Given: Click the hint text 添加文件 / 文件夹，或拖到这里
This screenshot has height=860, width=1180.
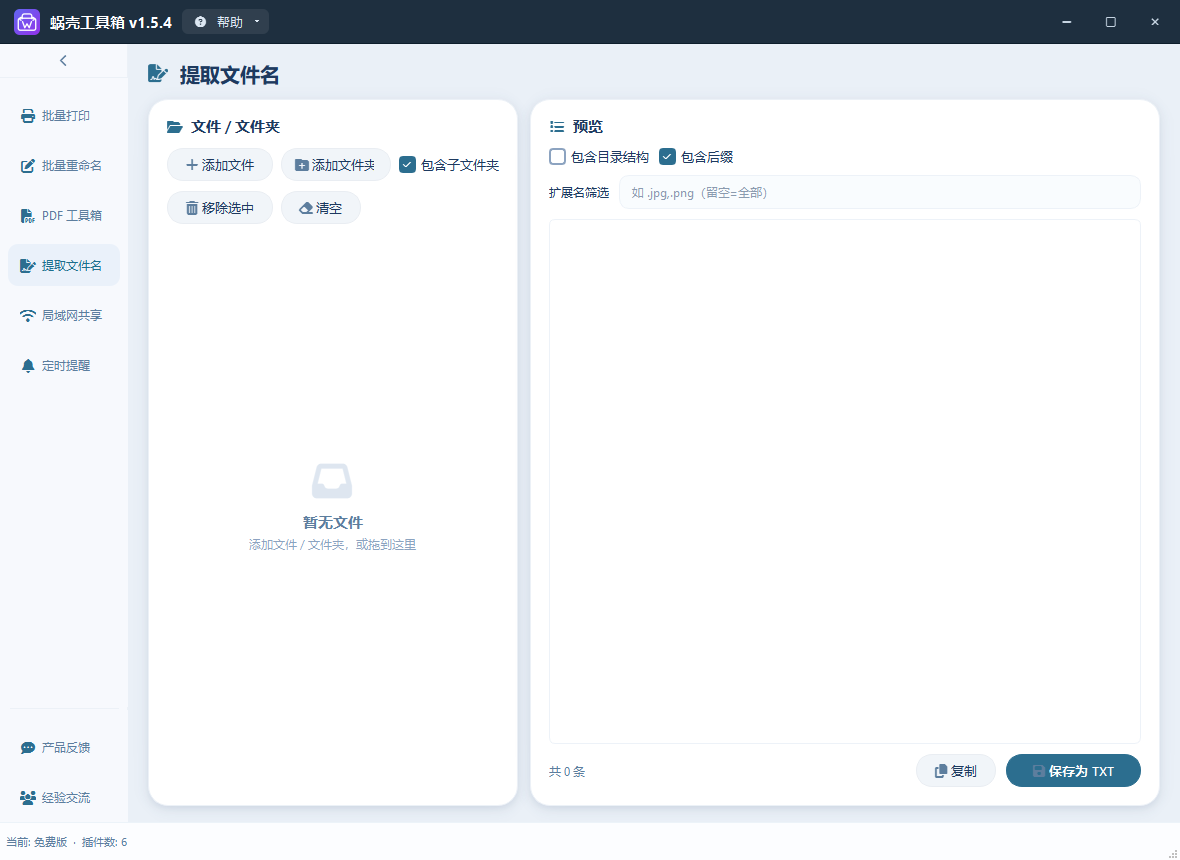Looking at the screenshot, I should click(x=333, y=545).
